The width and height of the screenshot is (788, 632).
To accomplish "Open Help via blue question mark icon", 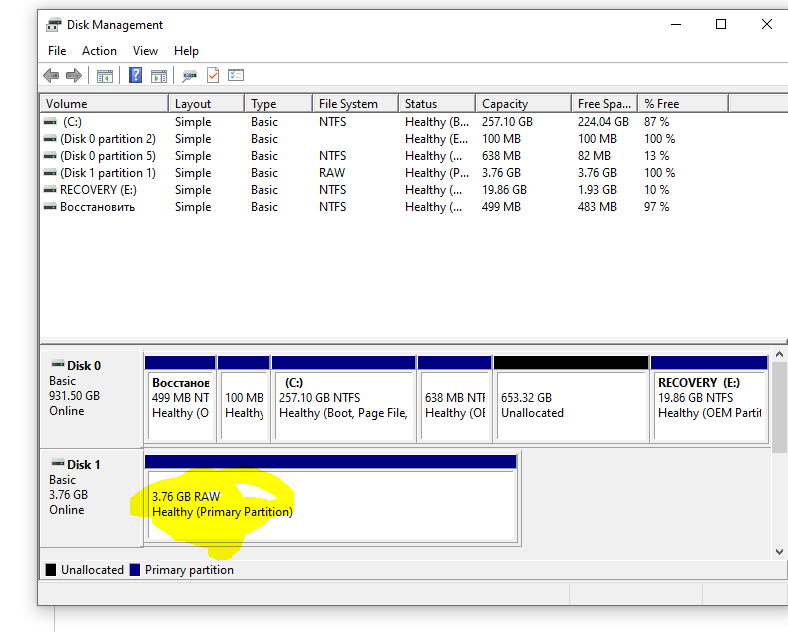I will pyautogui.click(x=135, y=75).
